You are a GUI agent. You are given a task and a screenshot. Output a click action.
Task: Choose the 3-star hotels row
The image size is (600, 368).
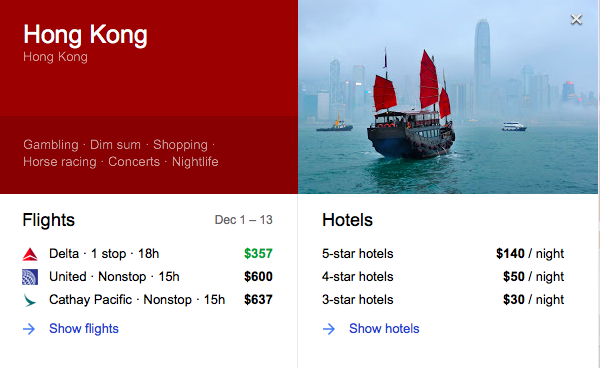(x=443, y=300)
